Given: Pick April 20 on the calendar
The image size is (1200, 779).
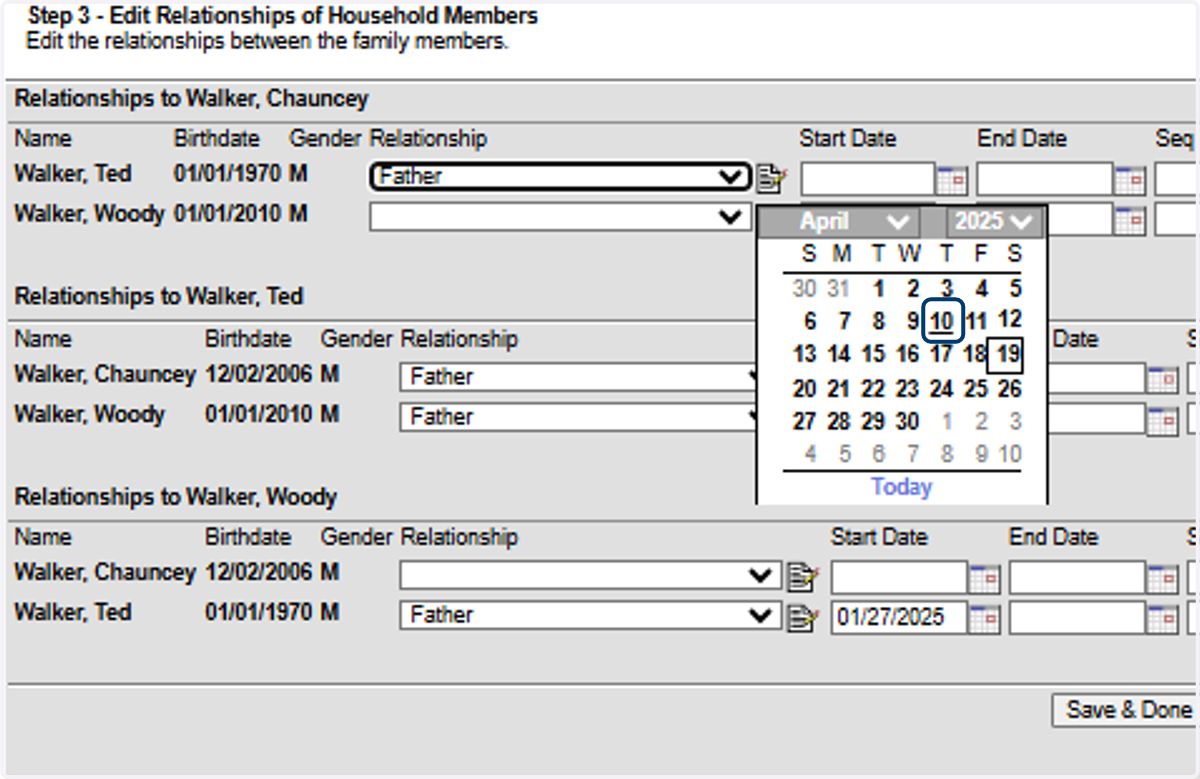Looking at the screenshot, I should point(805,389).
